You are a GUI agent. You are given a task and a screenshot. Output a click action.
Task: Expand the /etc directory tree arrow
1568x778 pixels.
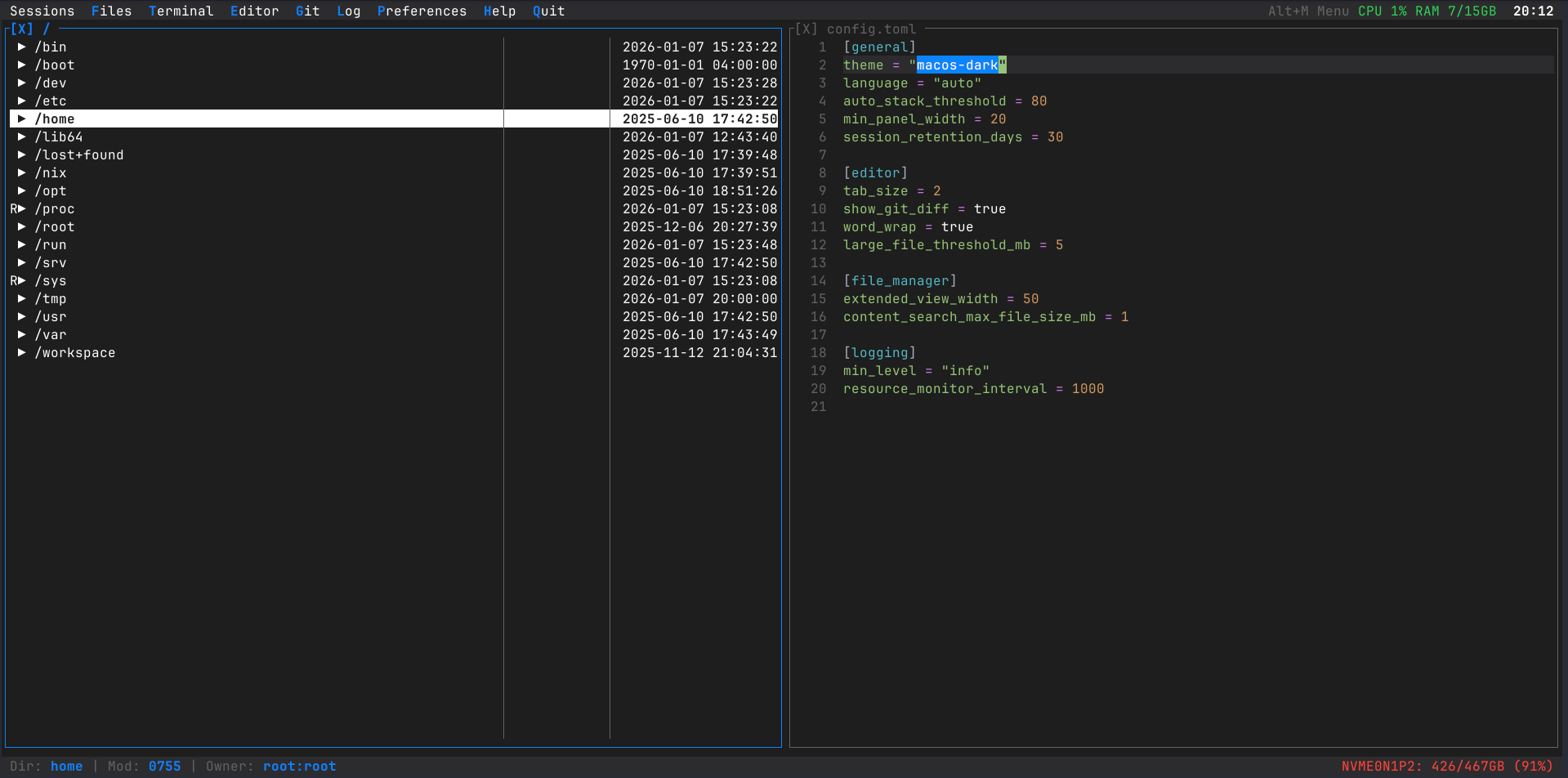coord(22,101)
